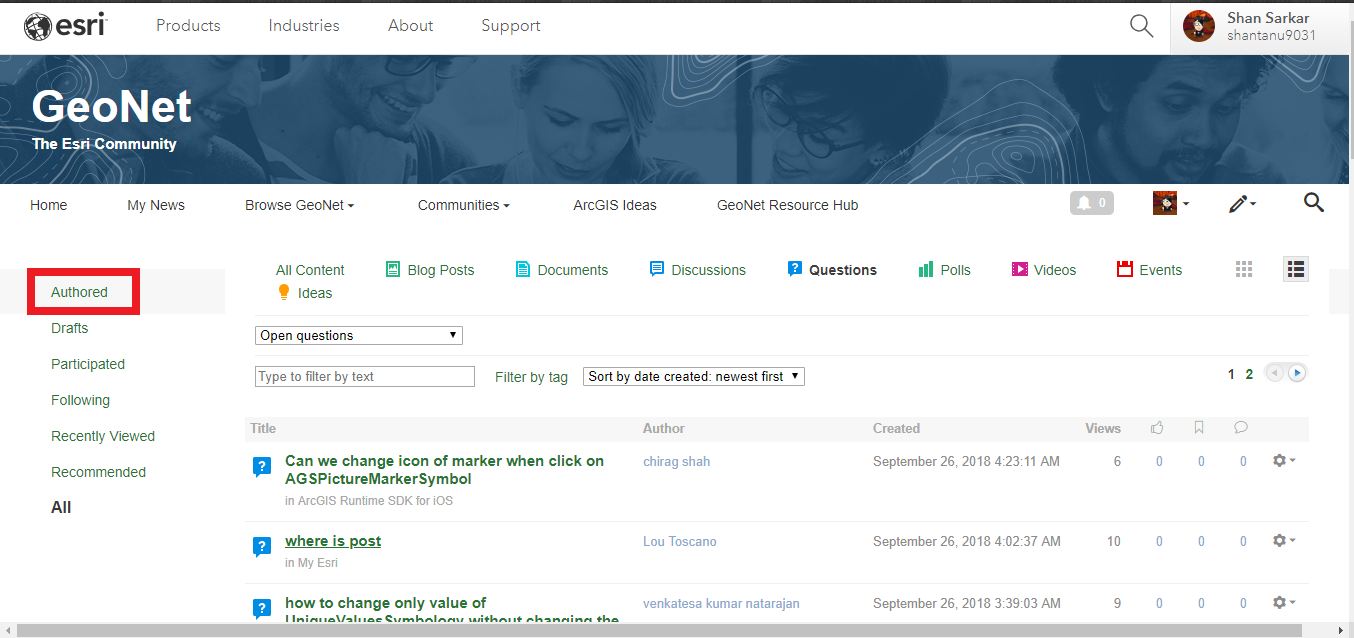1354x638 pixels.
Task: Switch to detailed list view
Action: (x=1296, y=269)
